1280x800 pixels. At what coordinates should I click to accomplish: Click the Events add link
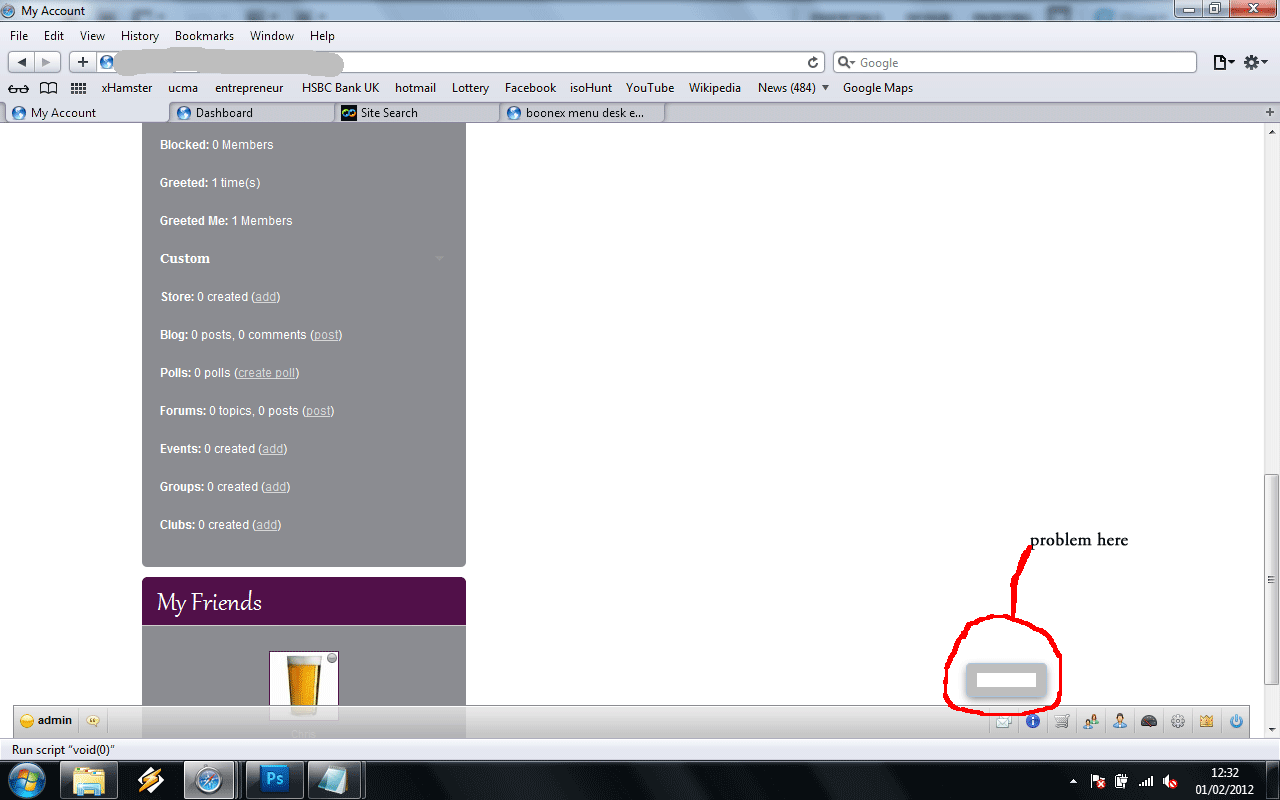[x=273, y=449]
